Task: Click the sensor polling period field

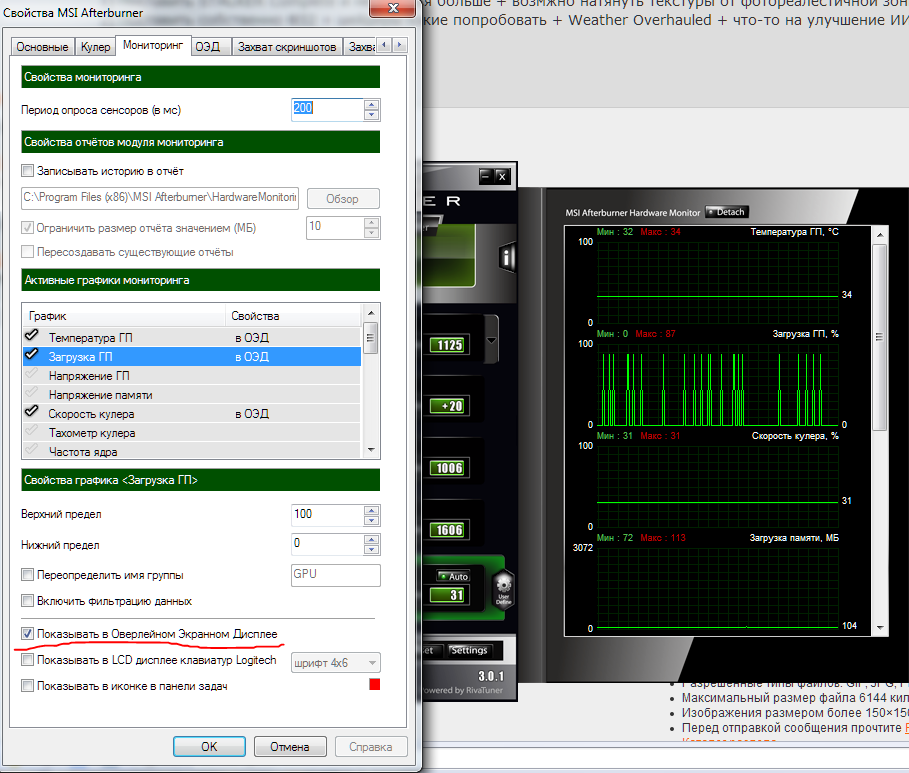Action: [328, 110]
